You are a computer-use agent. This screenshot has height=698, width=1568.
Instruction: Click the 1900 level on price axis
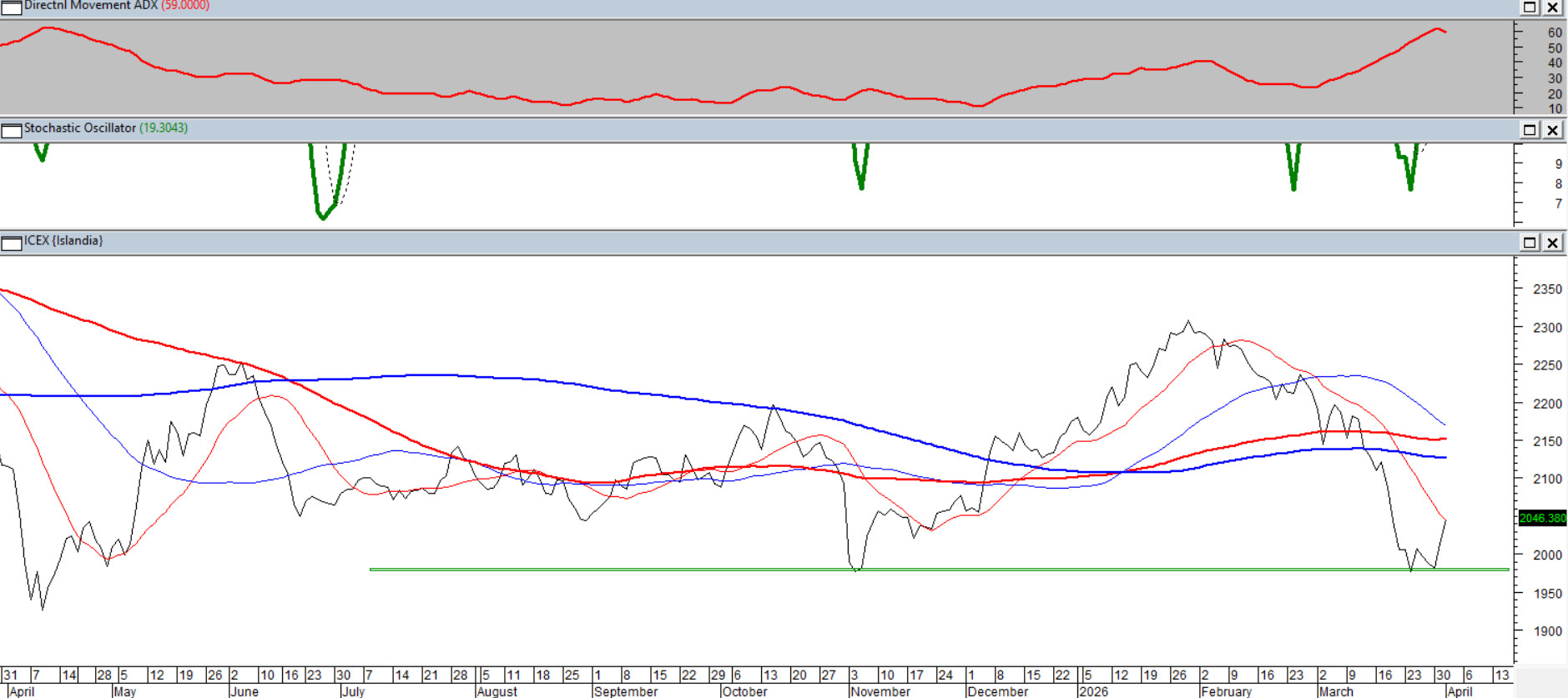coord(1547,631)
